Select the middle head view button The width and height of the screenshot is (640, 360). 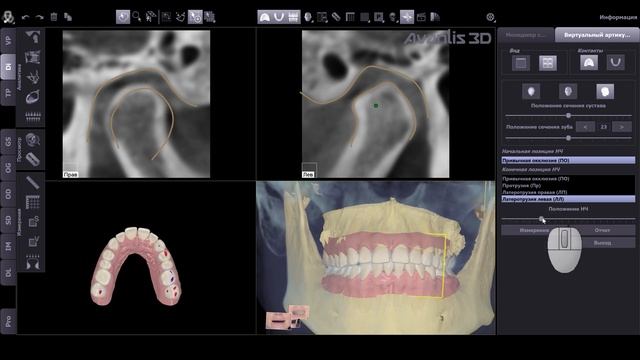click(568, 91)
